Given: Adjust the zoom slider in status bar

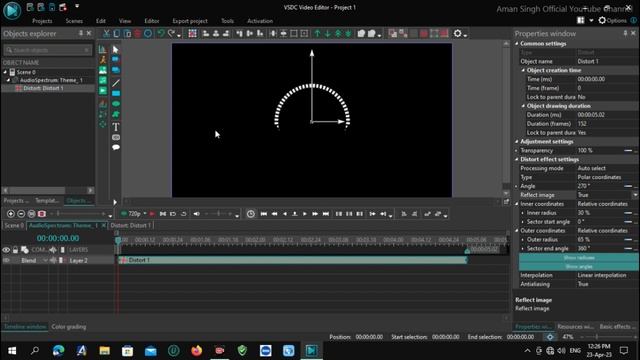Looking at the screenshot, I should [607, 337].
